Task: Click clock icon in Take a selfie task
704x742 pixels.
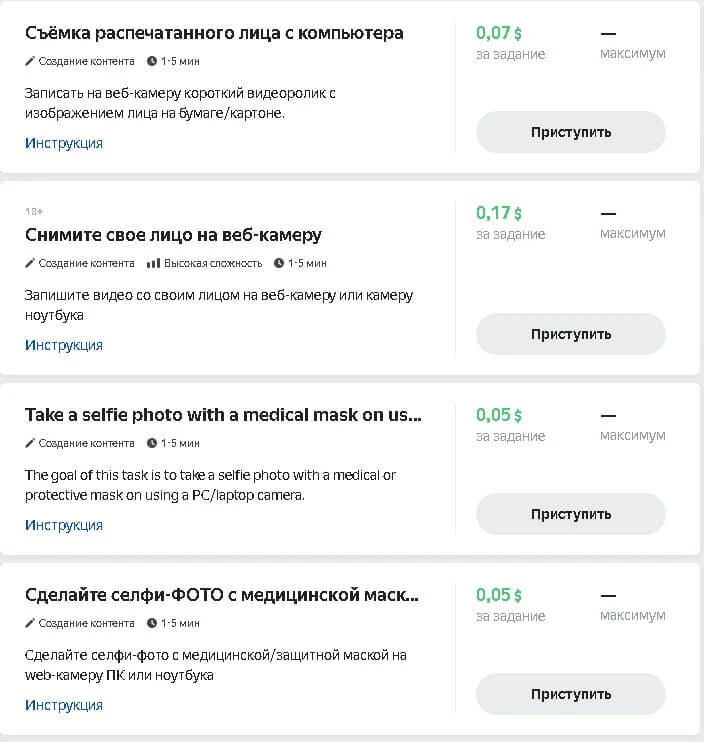Action: point(152,443)
